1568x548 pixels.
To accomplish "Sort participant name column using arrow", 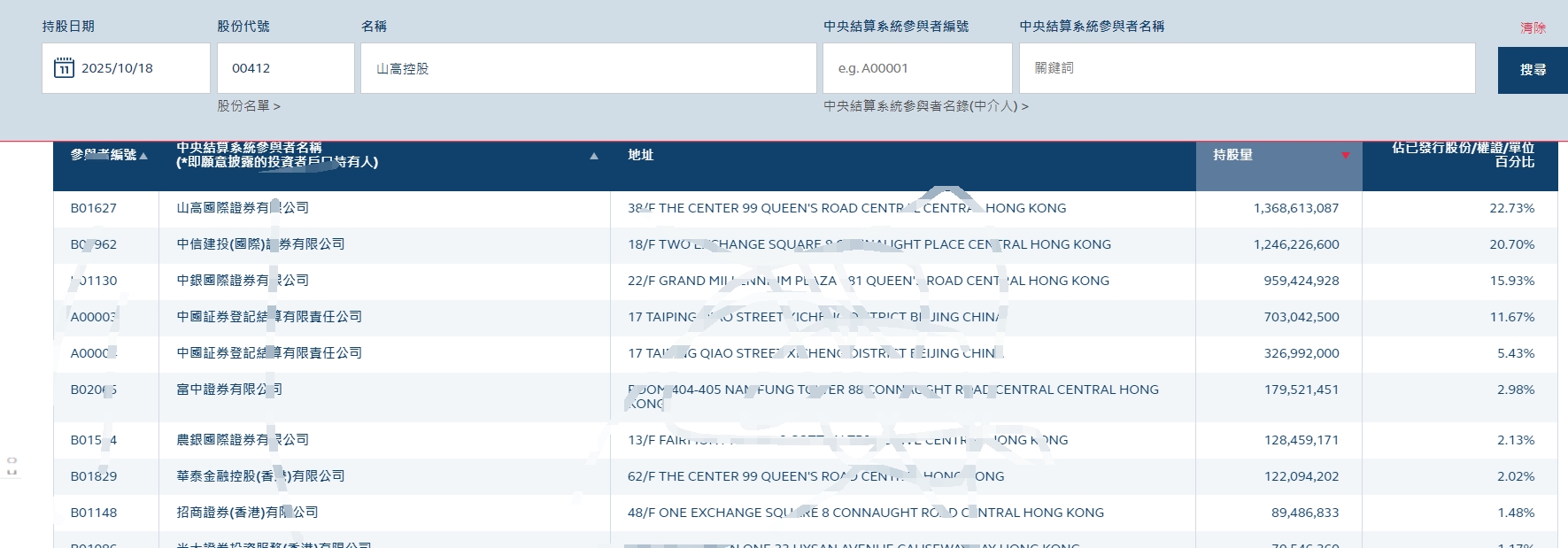I will click(594, 156).
